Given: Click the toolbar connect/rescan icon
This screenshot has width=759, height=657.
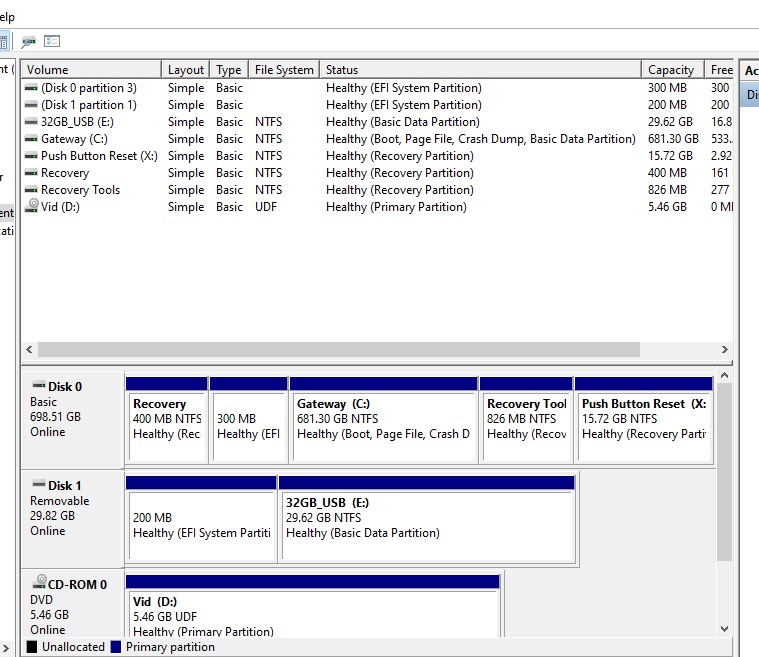Looking at the screenshot, I should [x=29, y=42].
